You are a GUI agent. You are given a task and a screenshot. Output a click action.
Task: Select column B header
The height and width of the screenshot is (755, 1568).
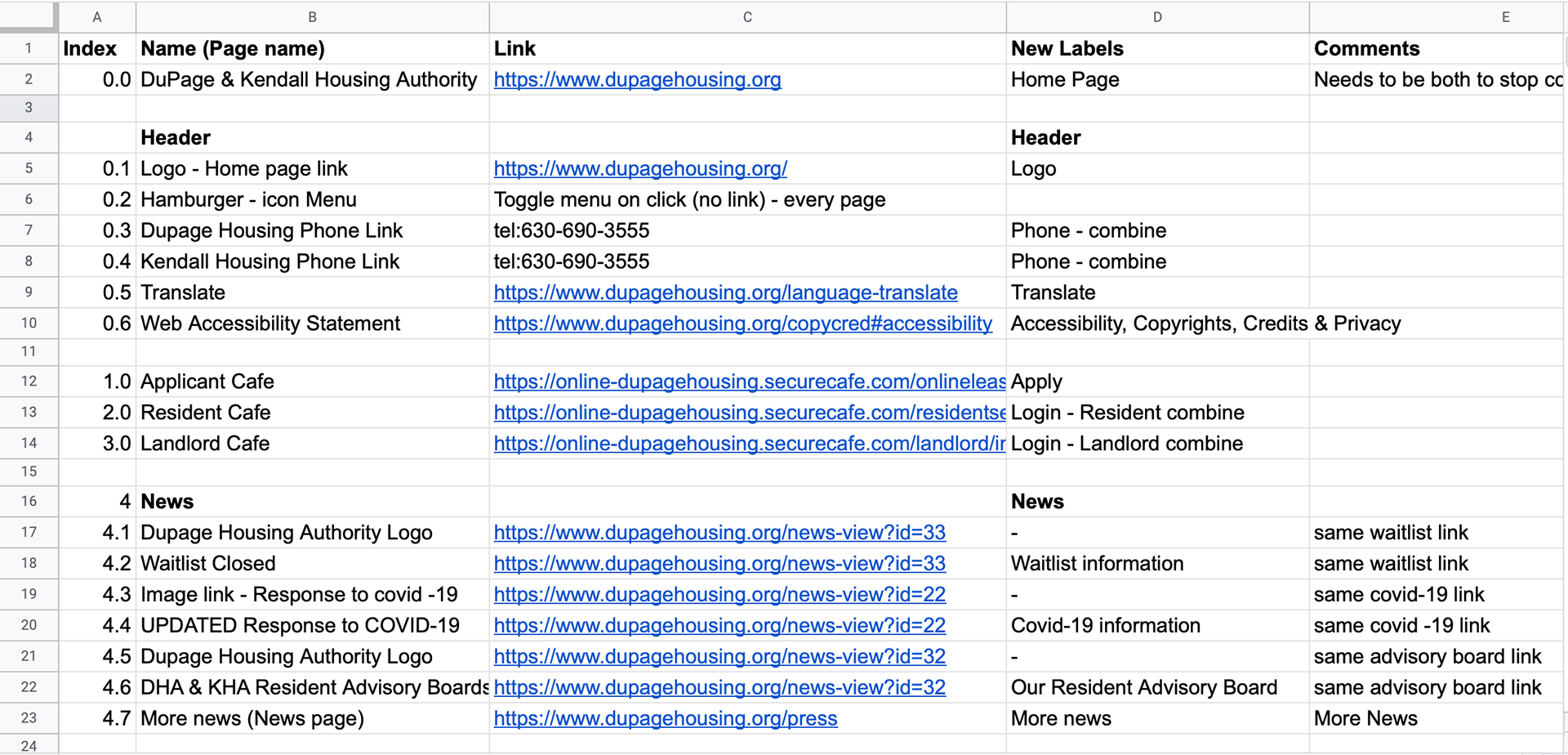tap(313, 17)
